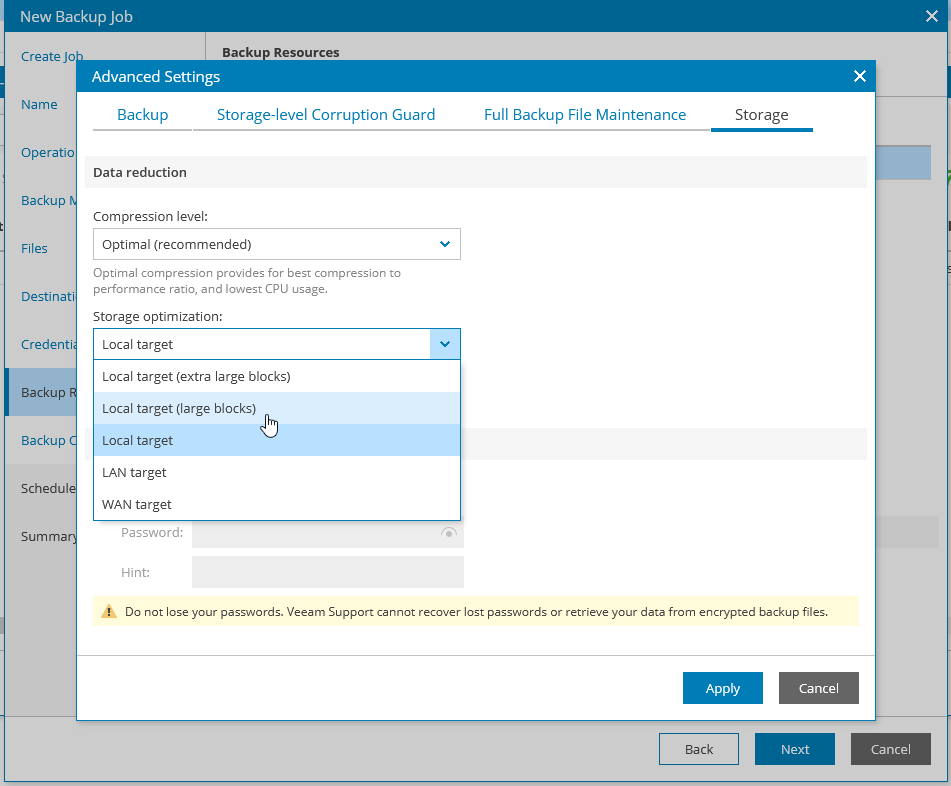Open the Storage-level Corruption Guard tab
Screen dimensions: 951x786
point(326,114)
